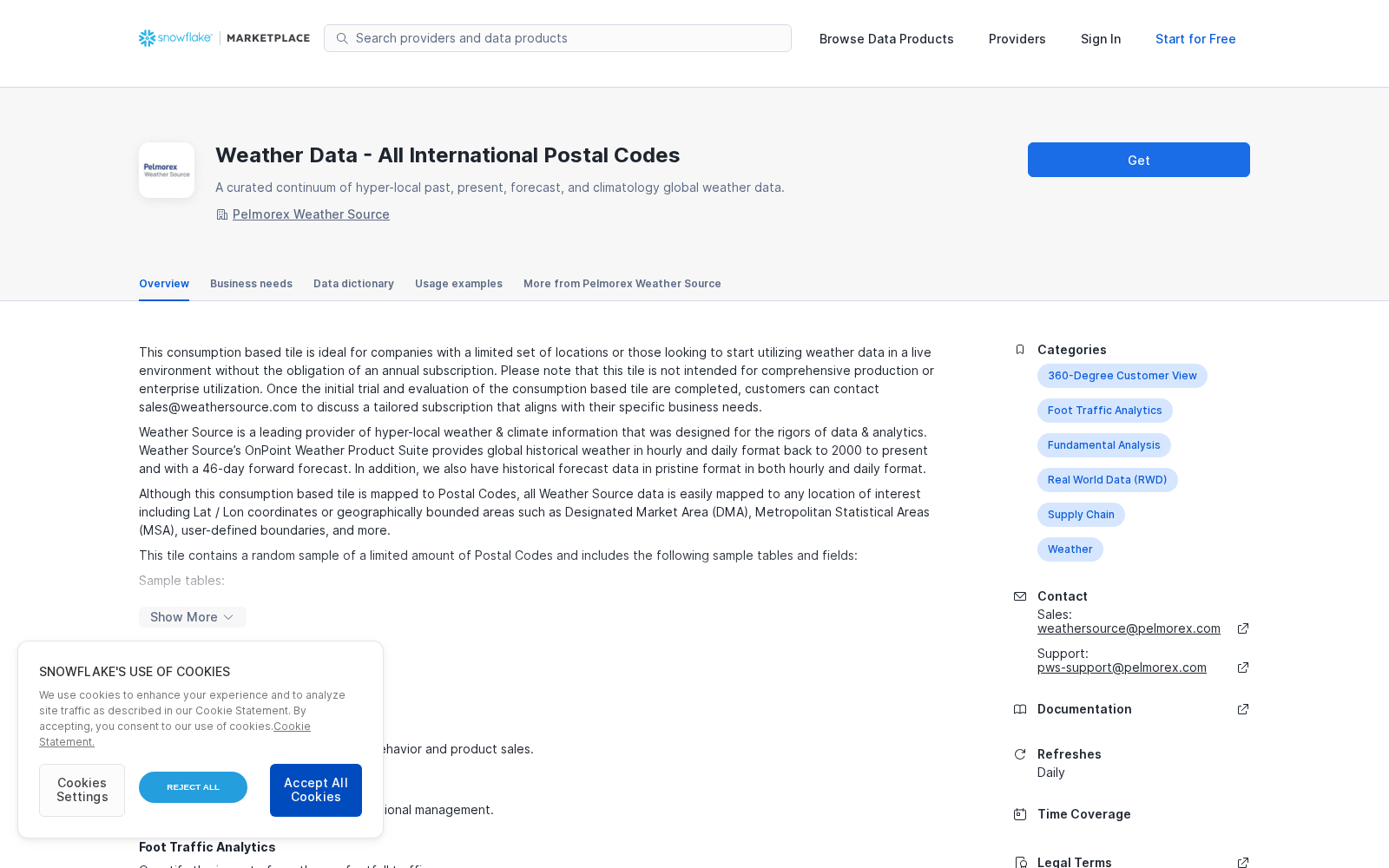Image resolution: width=1389 pixels, height=868 pixels.
Task: Select the Fundamental Analysis category tag
Action: coord(1104,445)
